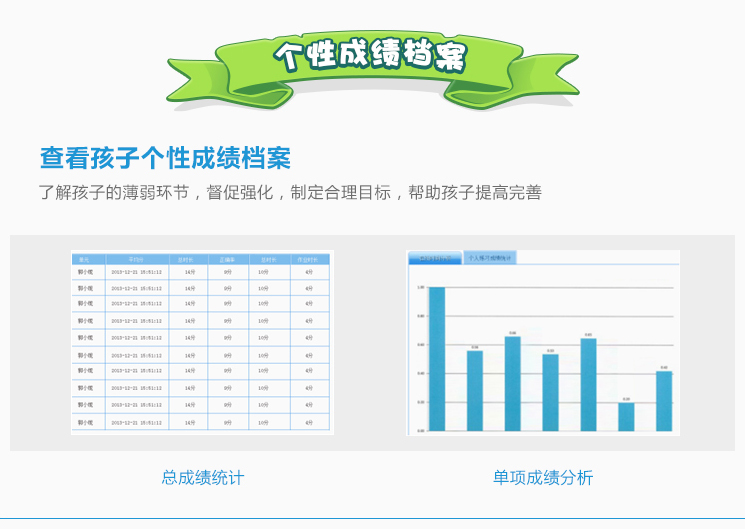745x529 pixels.
Task: Switch to the 个人练习成绩统计 tab
Action: click(x=489, y=258)
